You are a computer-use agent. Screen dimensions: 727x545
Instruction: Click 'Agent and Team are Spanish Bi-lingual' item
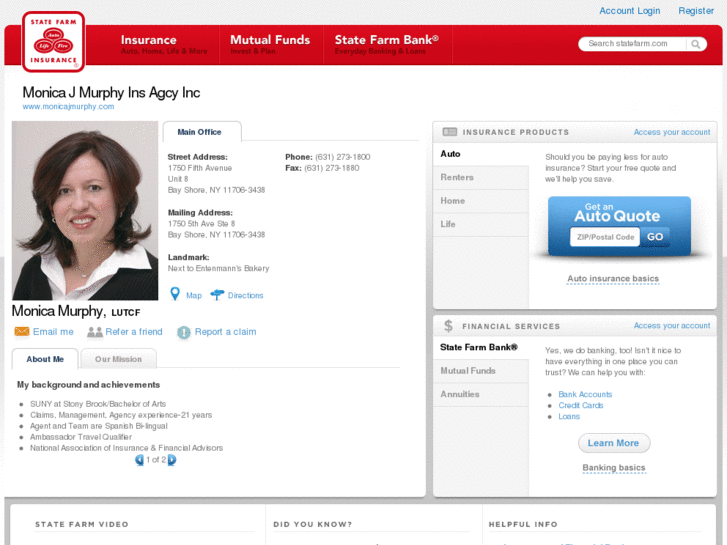tap(99, 426)
